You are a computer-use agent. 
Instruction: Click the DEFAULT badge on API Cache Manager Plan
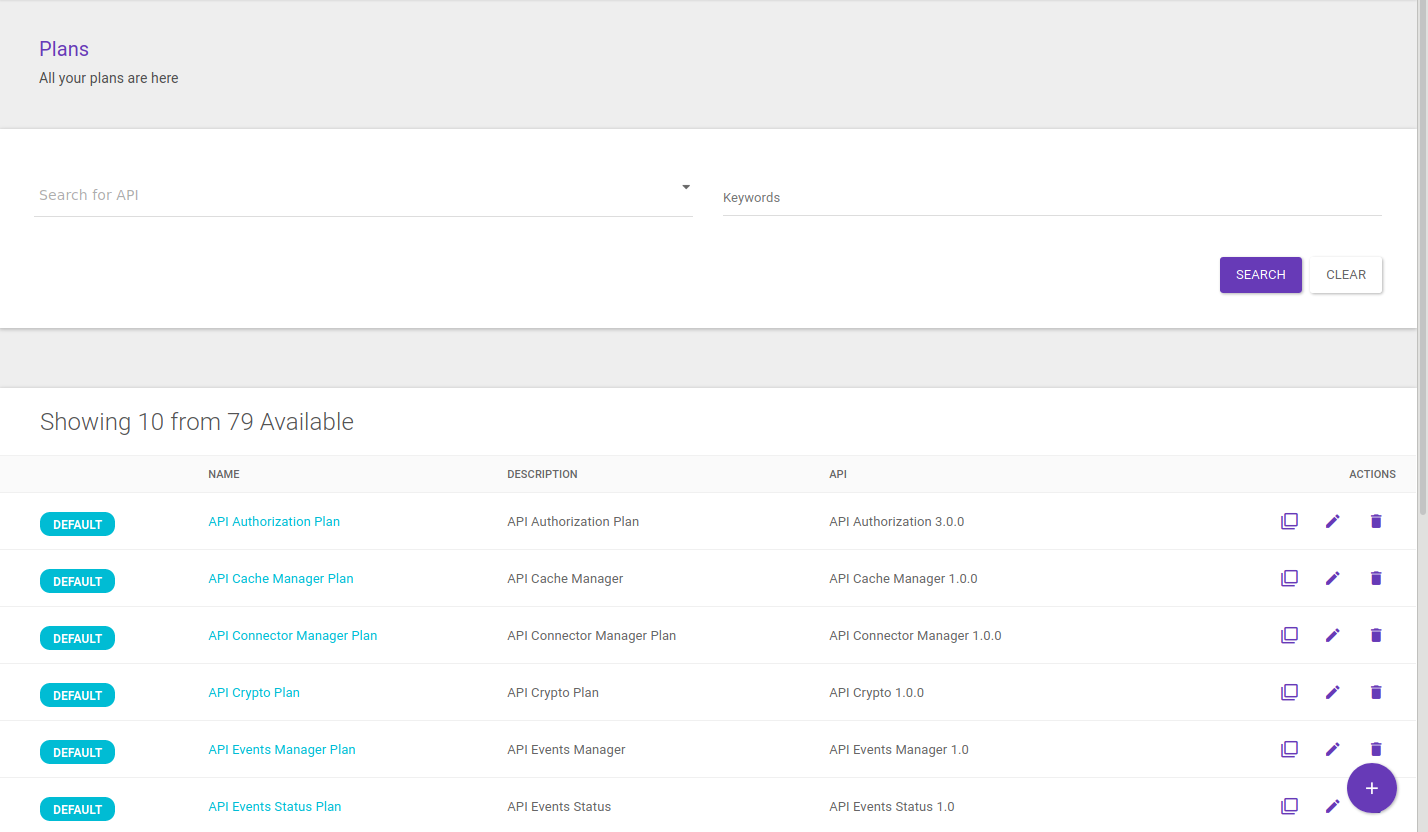pyautogui.click(x=77, y=581)
